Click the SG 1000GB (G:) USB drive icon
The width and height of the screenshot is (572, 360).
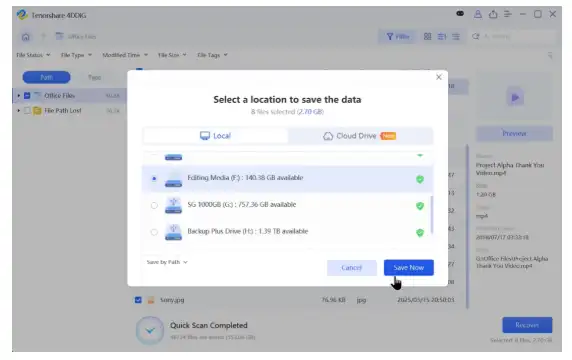[x=173, y=205]
